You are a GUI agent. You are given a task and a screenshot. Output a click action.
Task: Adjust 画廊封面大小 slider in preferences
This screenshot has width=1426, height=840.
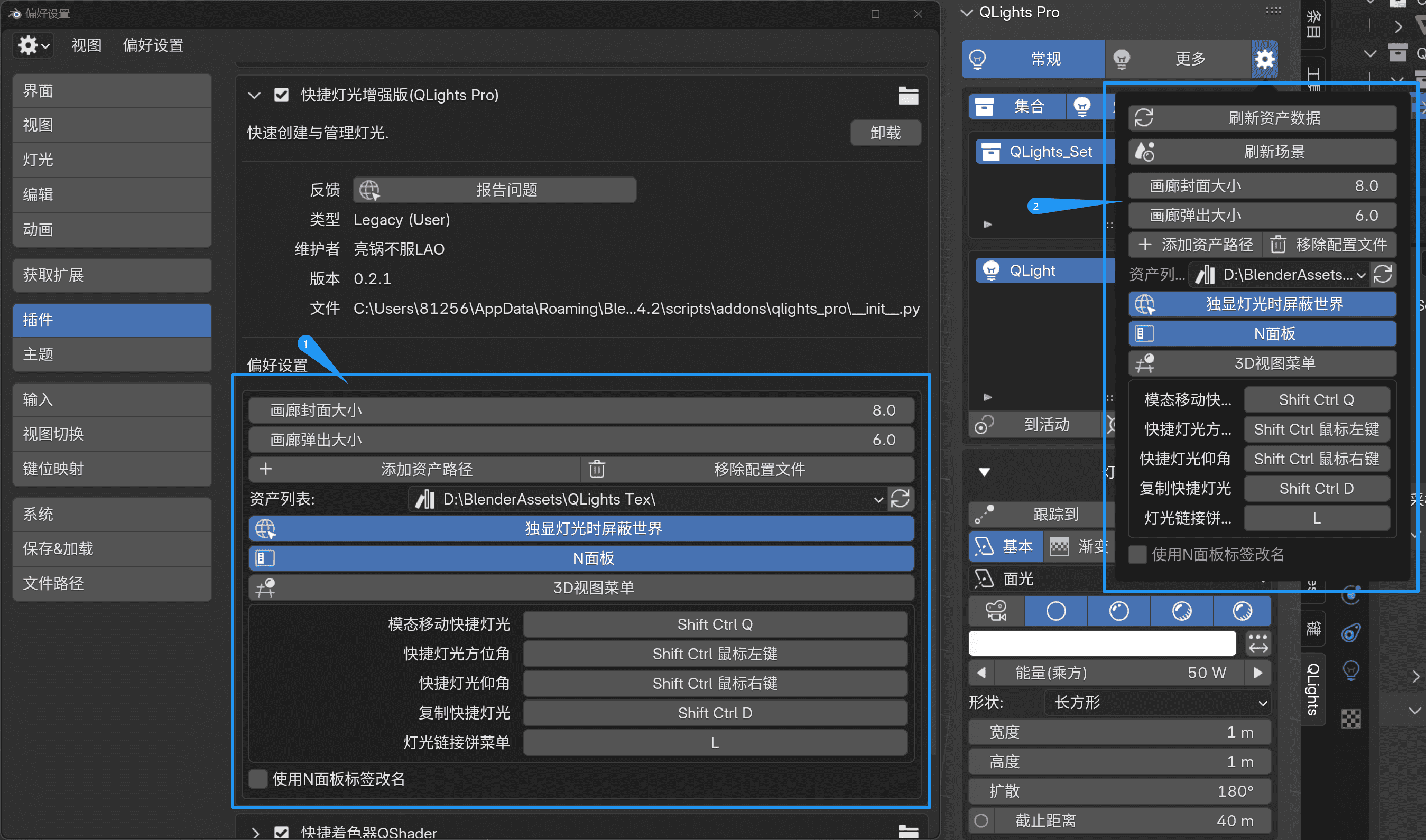[x=581, y=410]
